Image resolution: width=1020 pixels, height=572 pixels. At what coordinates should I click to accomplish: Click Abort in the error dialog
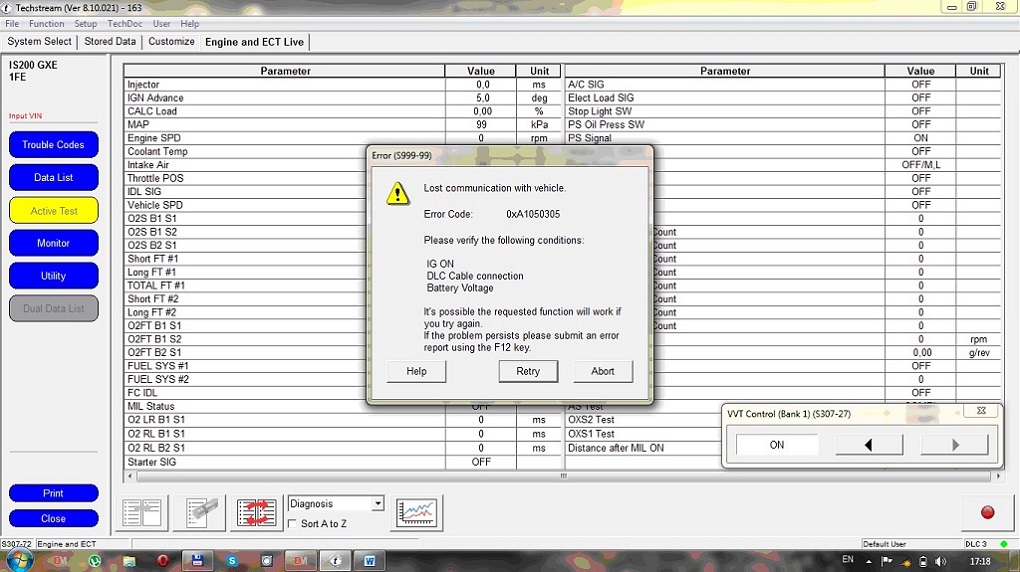602,371
